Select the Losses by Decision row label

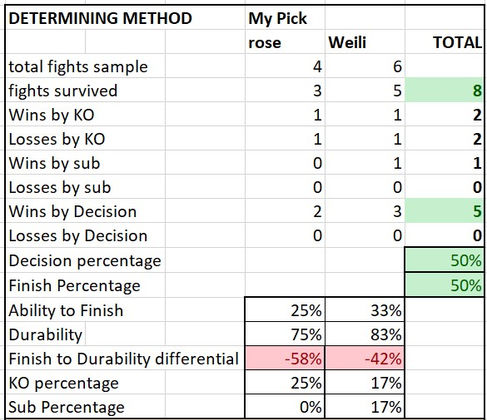(x=78, y=235)
